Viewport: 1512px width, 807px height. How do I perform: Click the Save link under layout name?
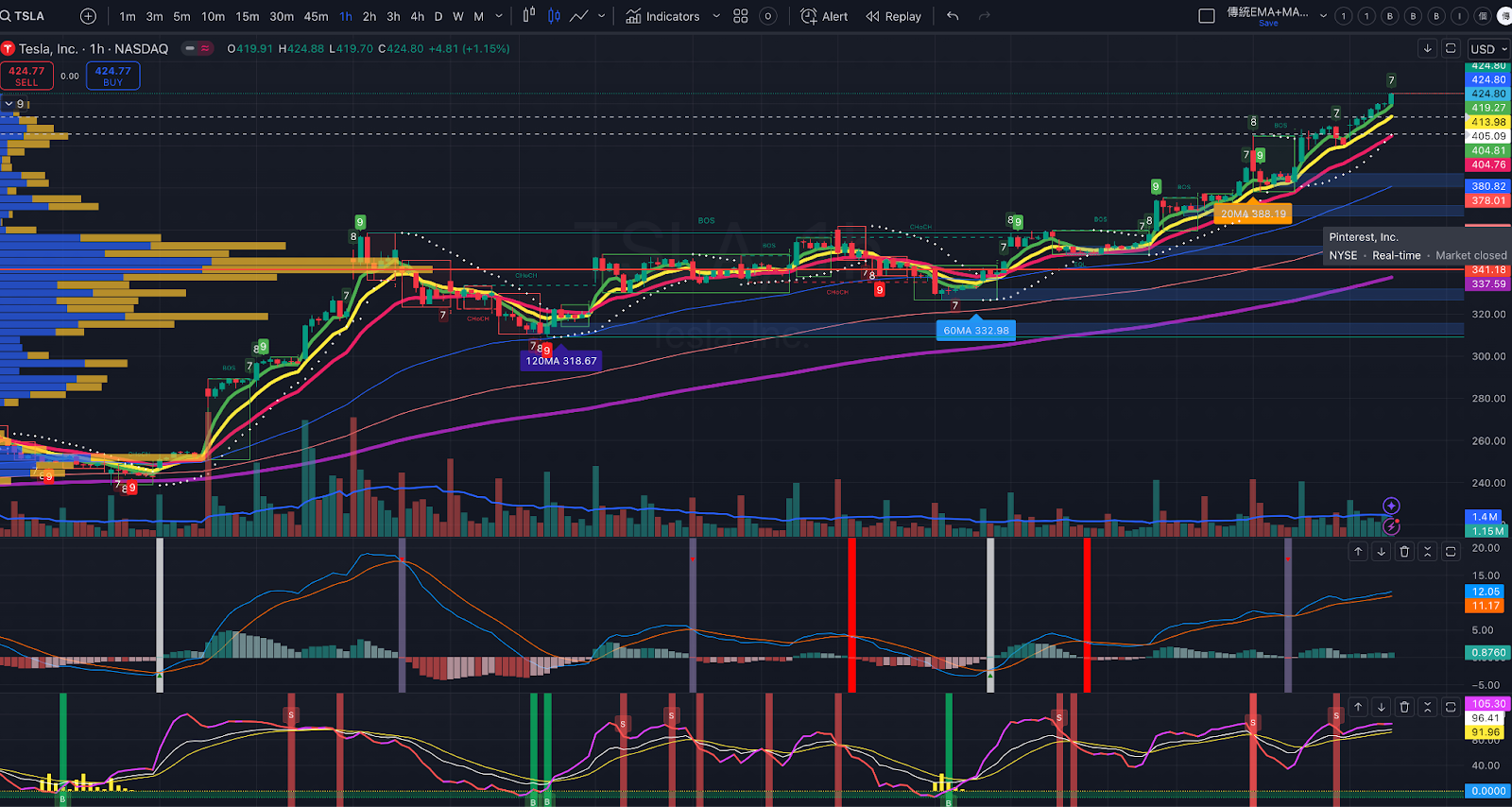(1268, 24)
